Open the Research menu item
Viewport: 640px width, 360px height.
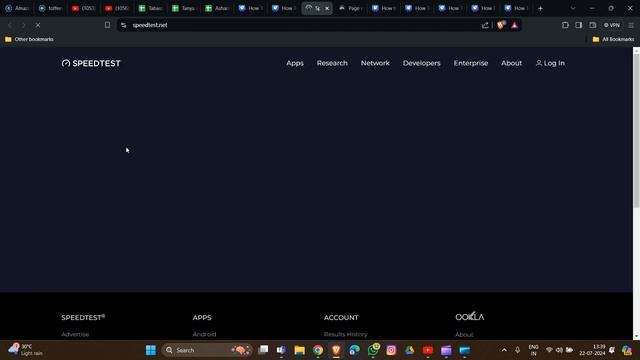[x=332, y=63]
